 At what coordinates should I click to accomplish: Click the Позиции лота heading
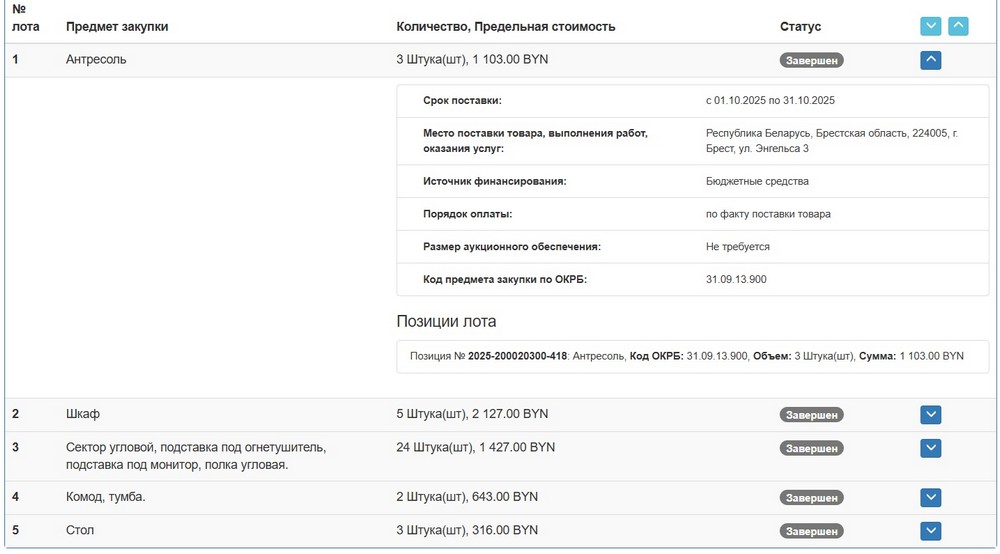[446, 321]
